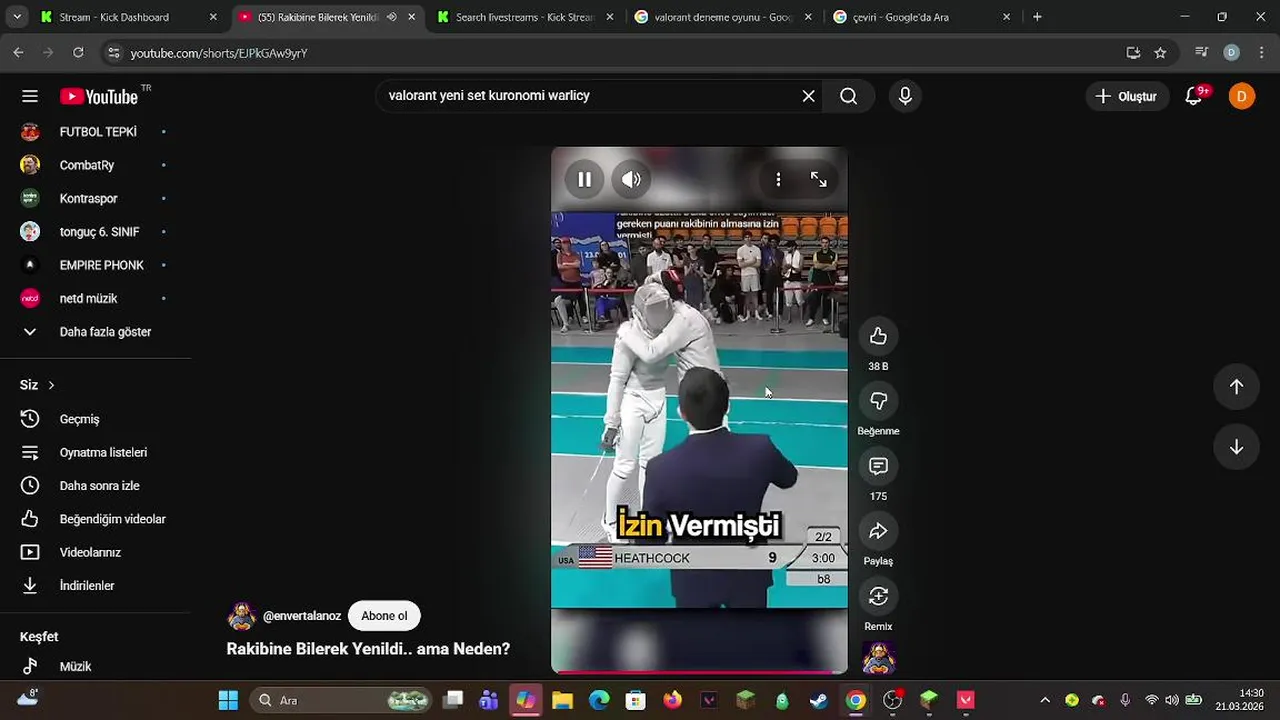Open the @envertalanoz channel link
The image size is (1280, 720).
coord(302,616)
